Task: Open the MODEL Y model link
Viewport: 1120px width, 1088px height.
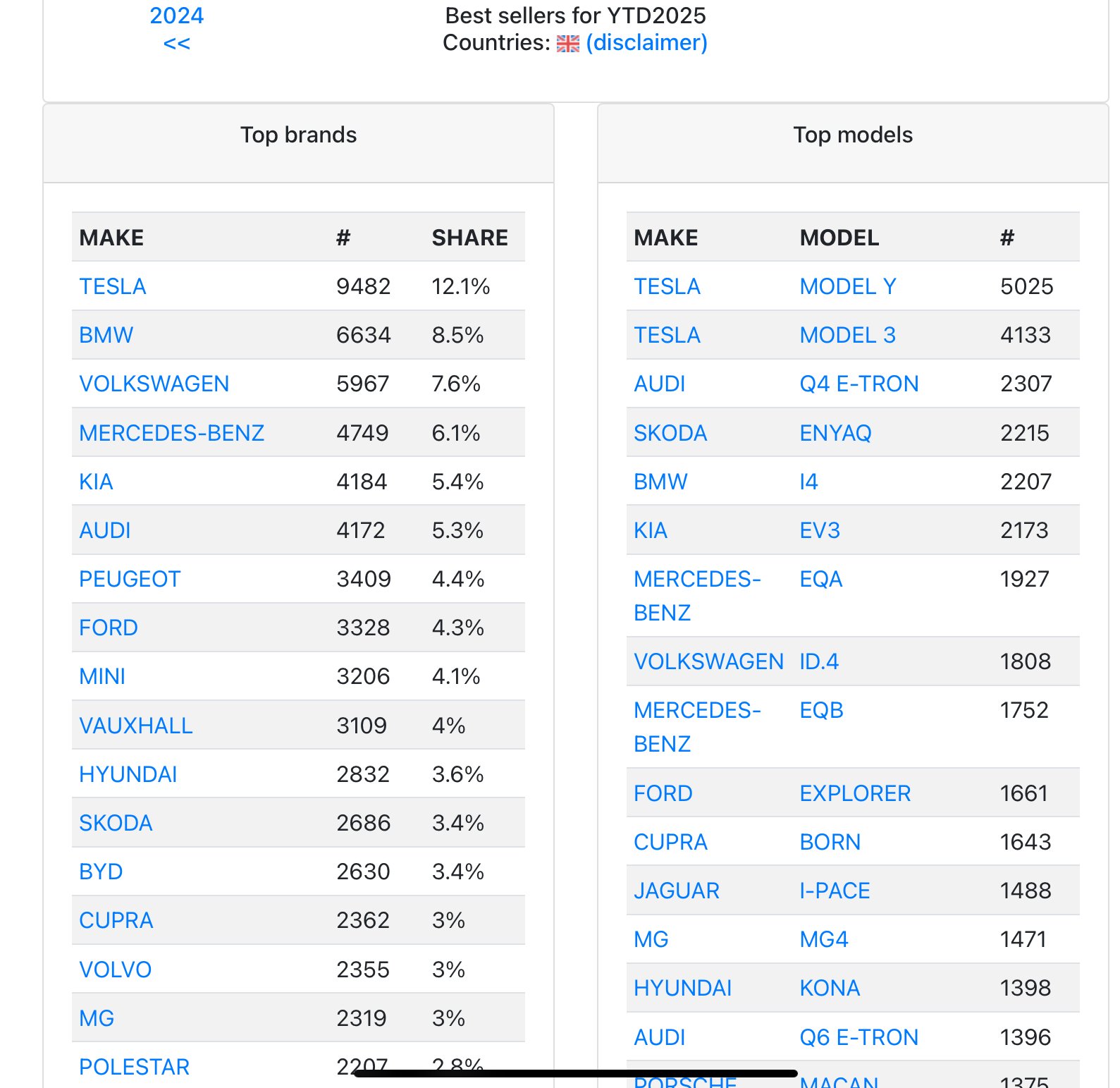Action: [848, 286]
